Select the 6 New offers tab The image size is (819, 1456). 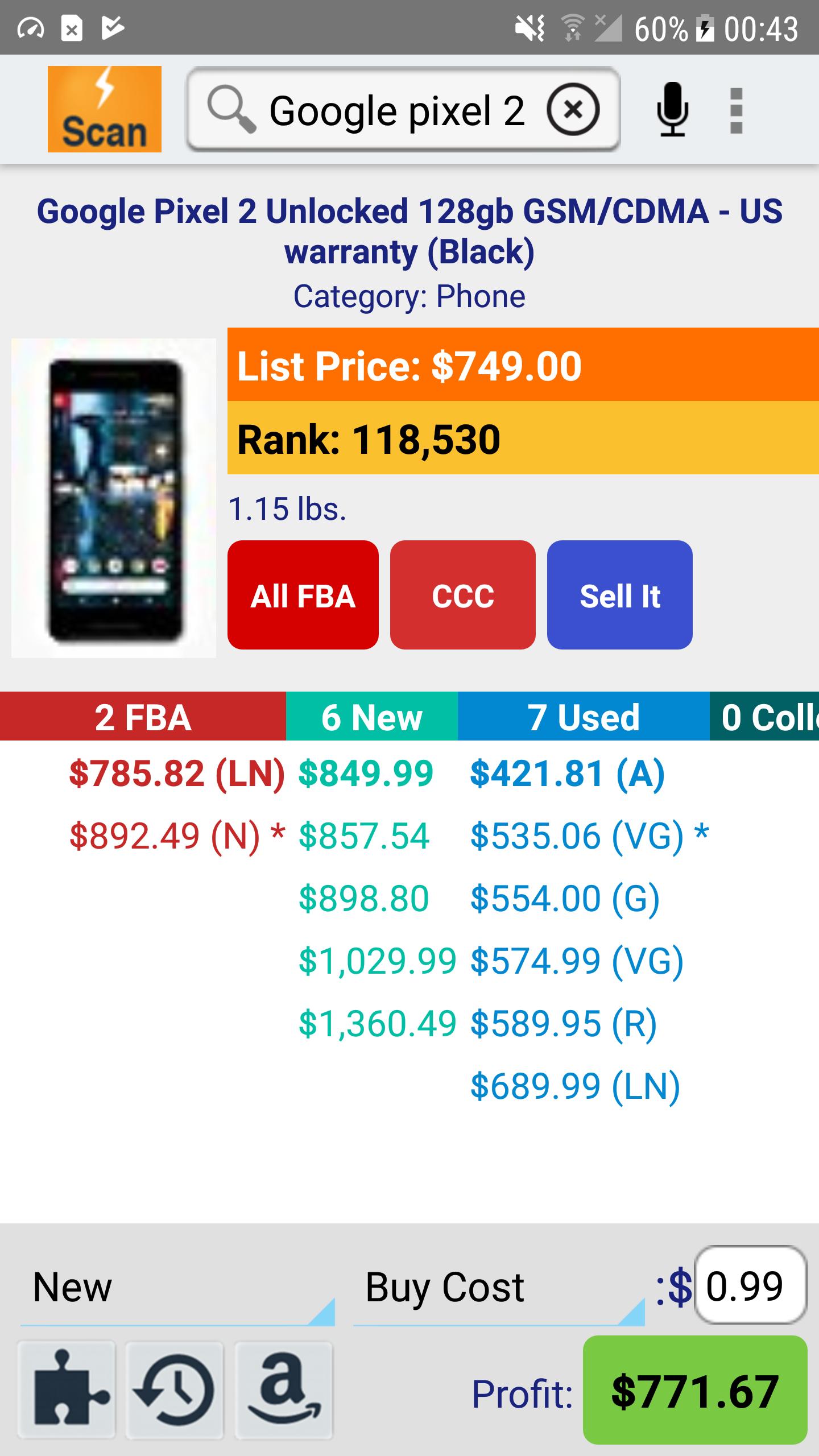[x=372, y=716]
